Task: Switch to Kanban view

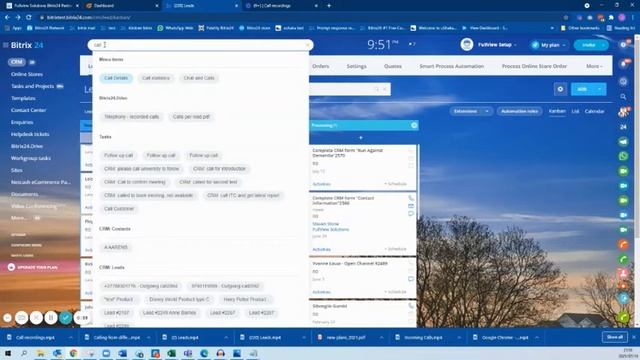Action: click(x=557, y=111)
